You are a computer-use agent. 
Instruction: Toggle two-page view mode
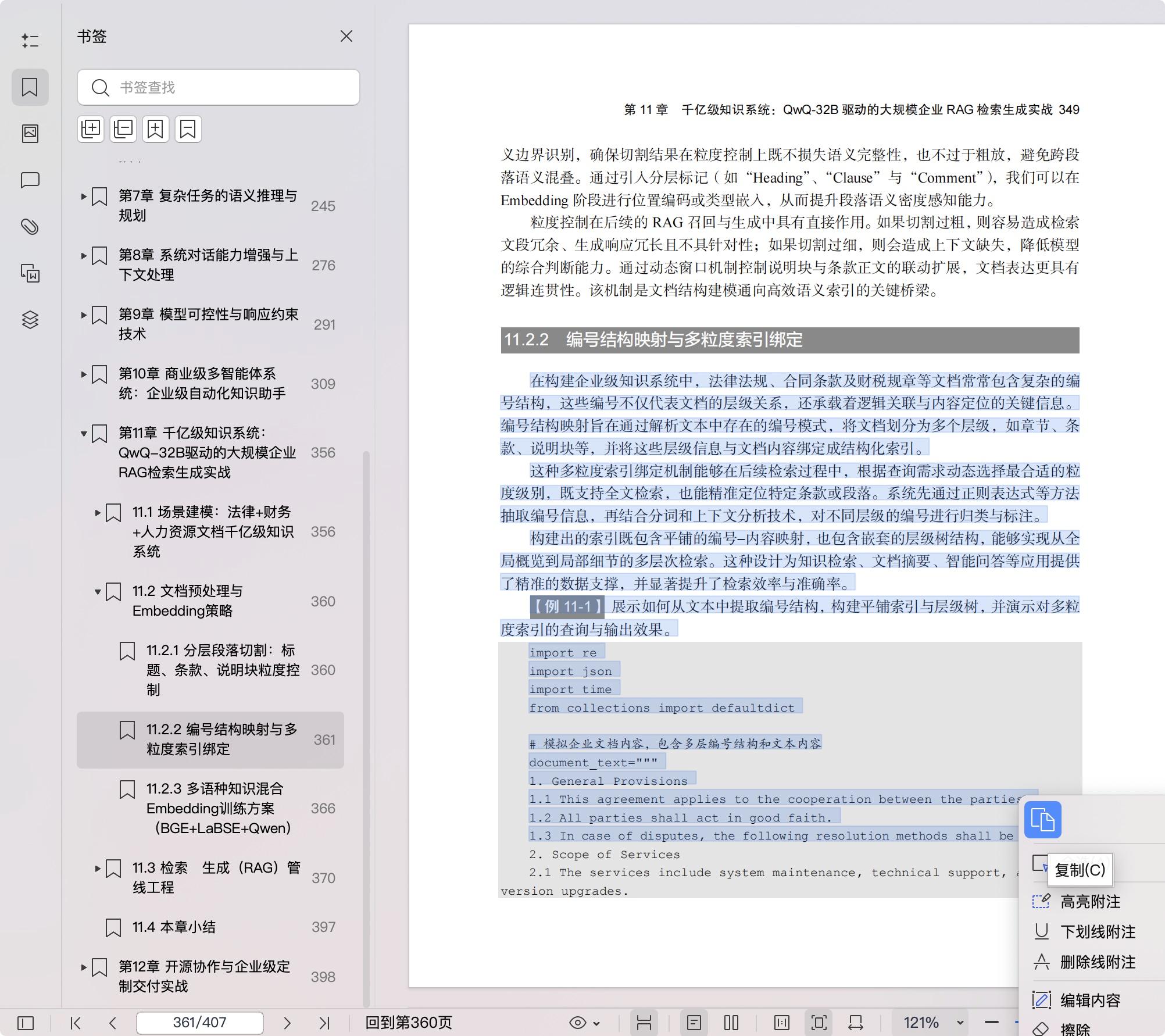coord(731,1023)
